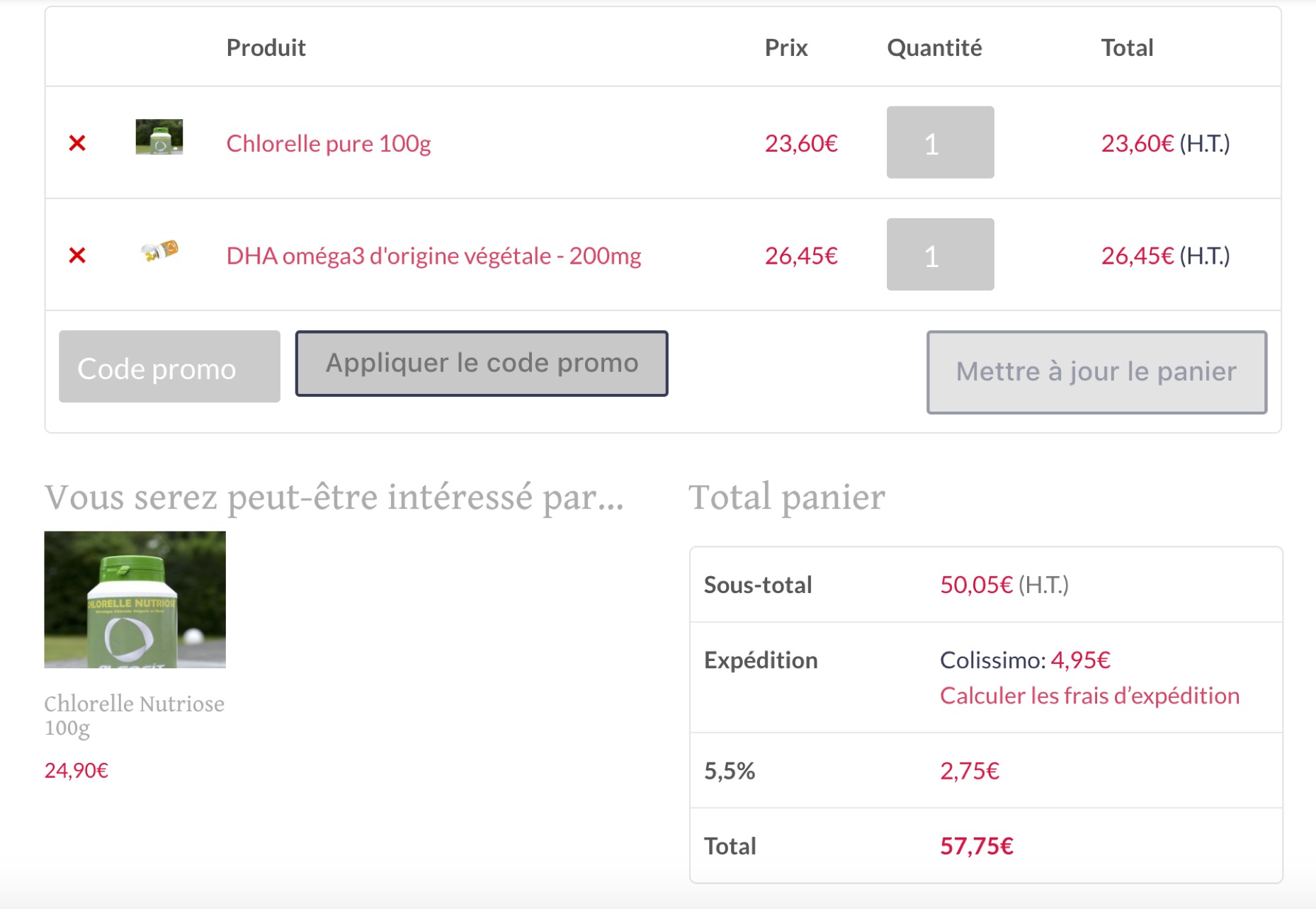
Task: Open the Chlorelle pure 100g thumbnail
Action: point(159,137)
